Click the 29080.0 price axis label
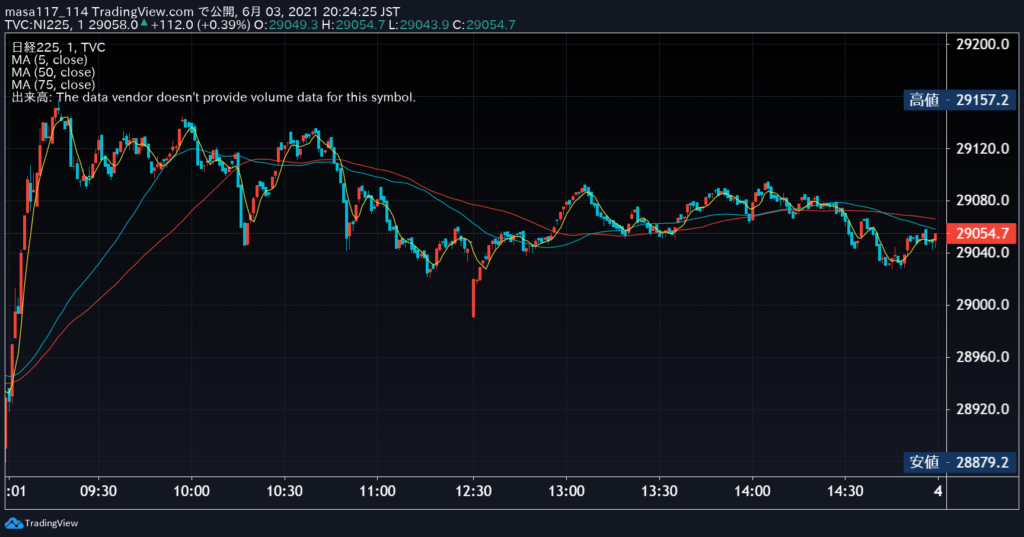The image size is (1024, 537). tap(982, 200)
